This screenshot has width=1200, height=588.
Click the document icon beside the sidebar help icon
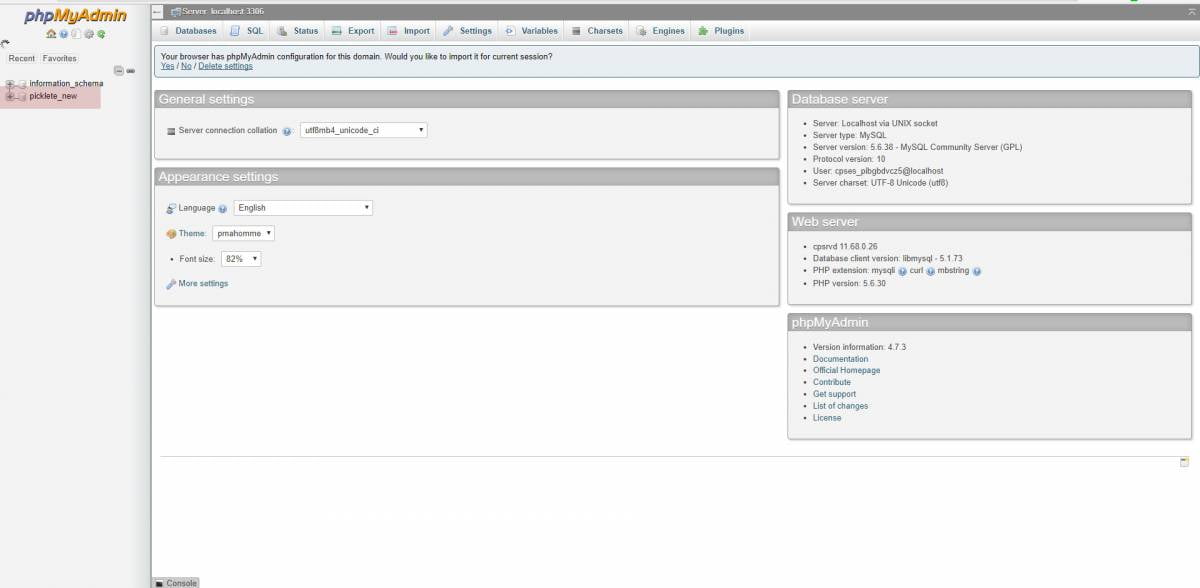[x=76, y=34]
